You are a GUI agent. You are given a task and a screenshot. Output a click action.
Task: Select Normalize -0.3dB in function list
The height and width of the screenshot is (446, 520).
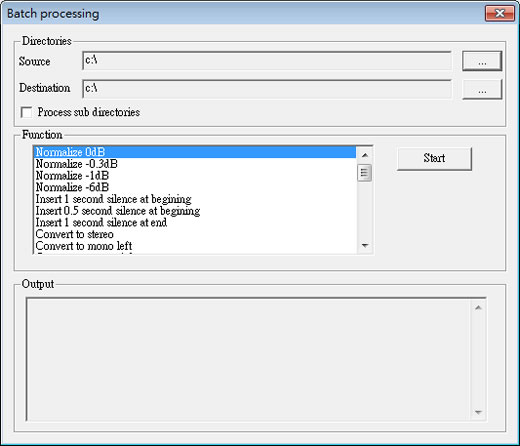coord(195,164)
